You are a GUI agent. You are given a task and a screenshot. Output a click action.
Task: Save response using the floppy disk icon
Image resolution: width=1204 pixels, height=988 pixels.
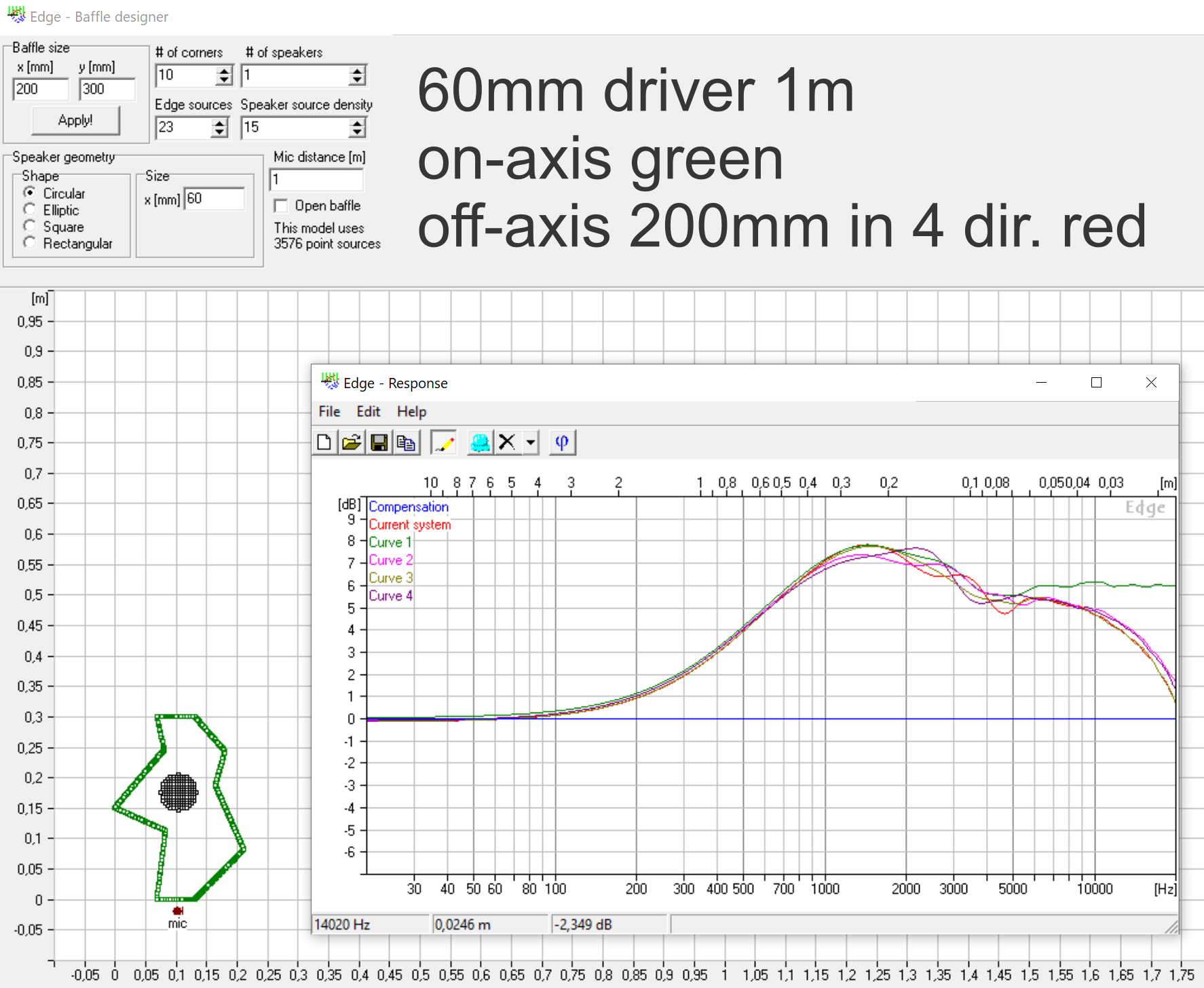click(379, 442)
